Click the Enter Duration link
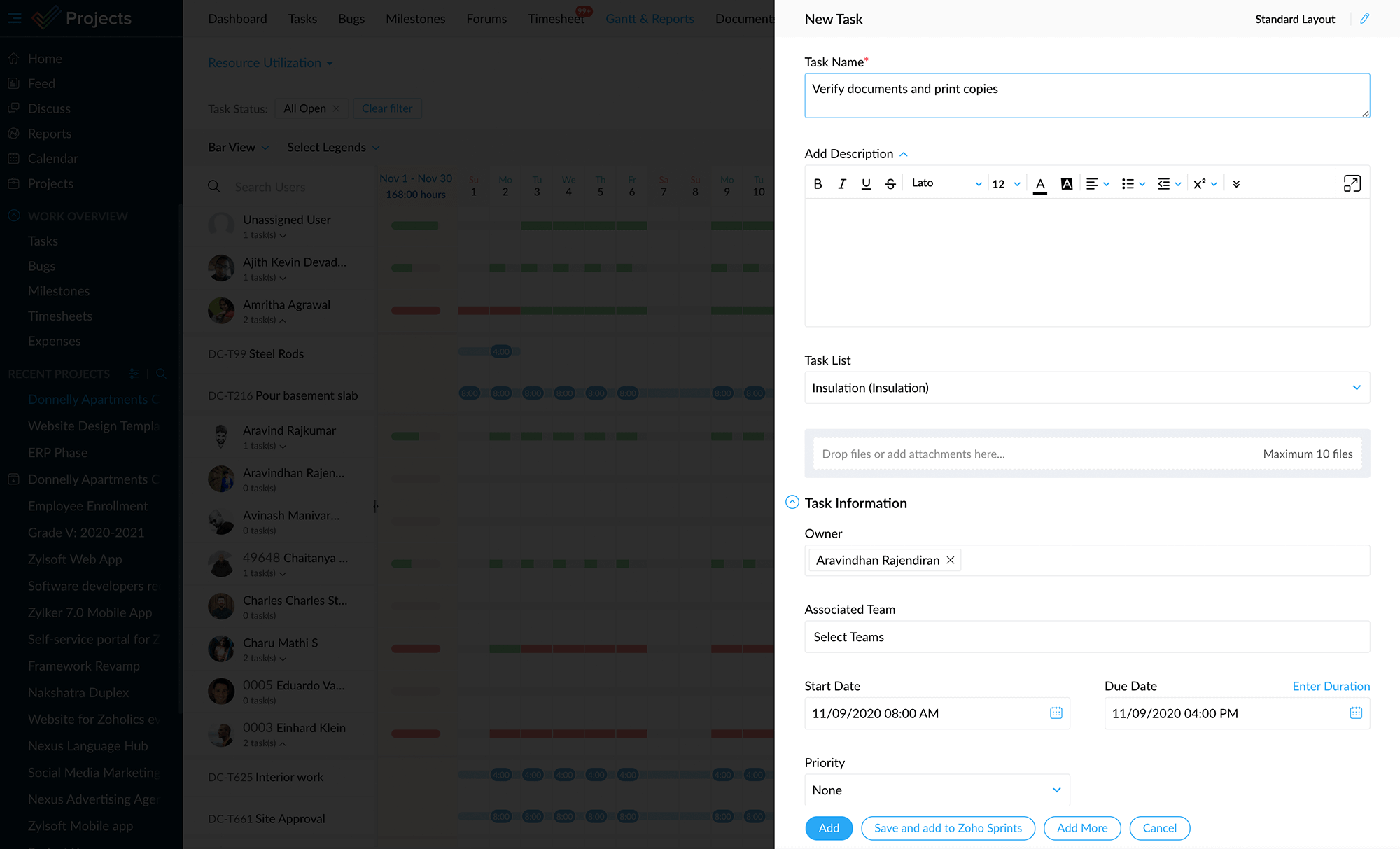 point(1331,686)
